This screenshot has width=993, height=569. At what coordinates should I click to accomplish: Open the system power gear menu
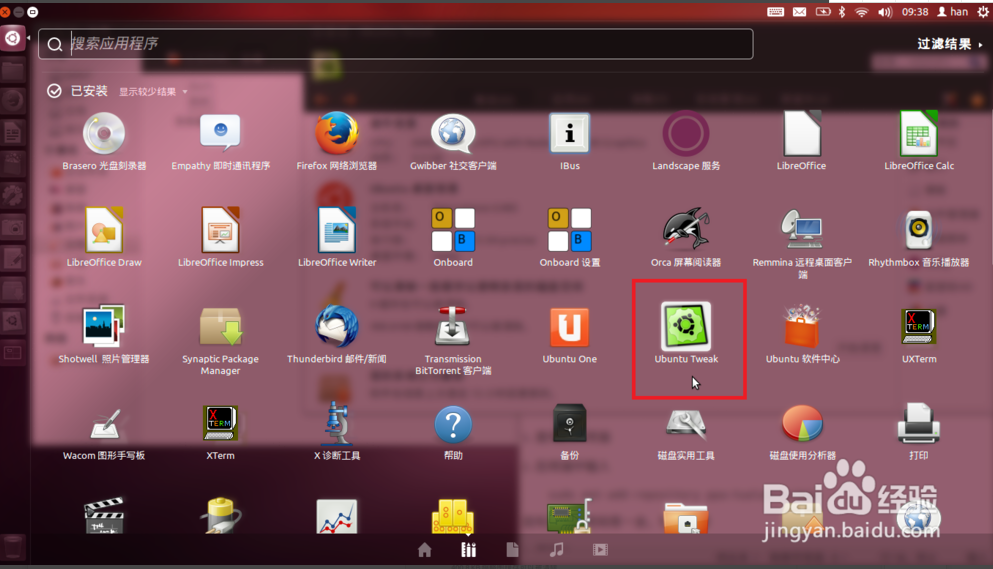(982, 11)
